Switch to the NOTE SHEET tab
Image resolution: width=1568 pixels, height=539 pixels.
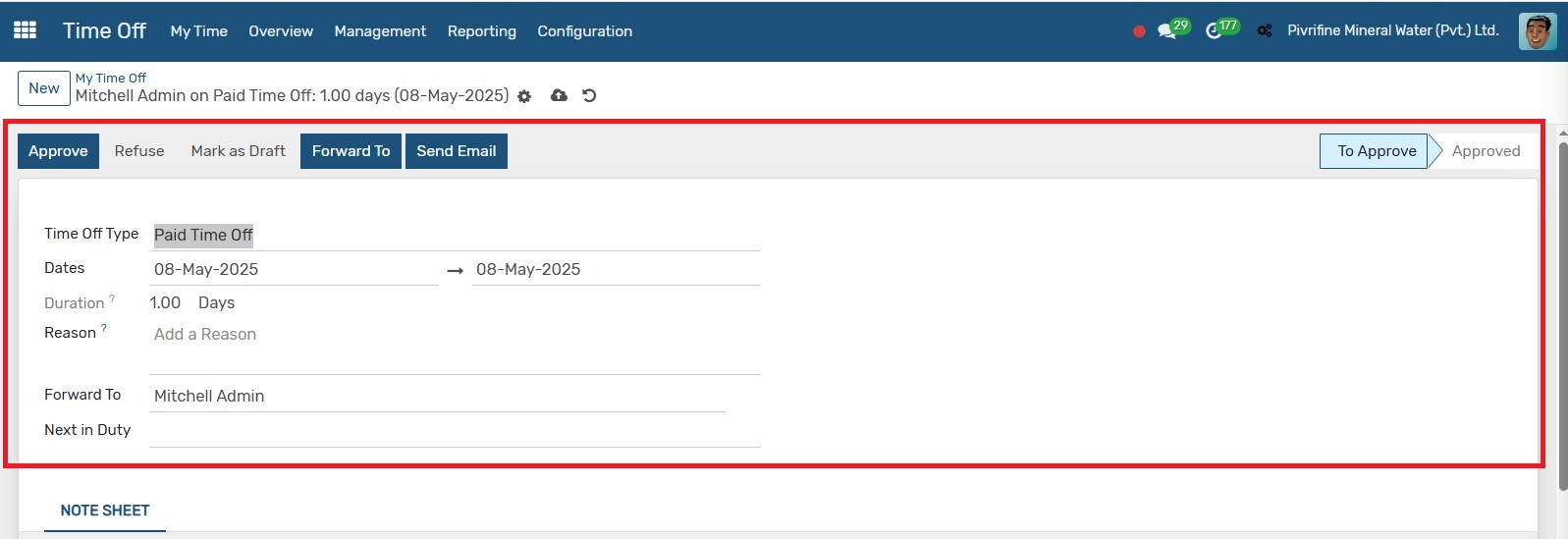pos(105,511)
